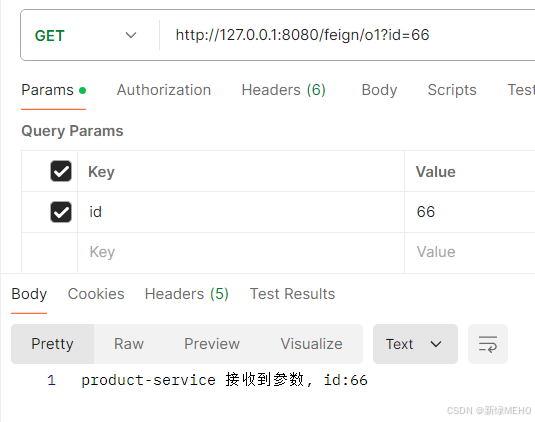View the Test Results tab
This screenshot has width=535, height=422.
(x=292, y=294)
